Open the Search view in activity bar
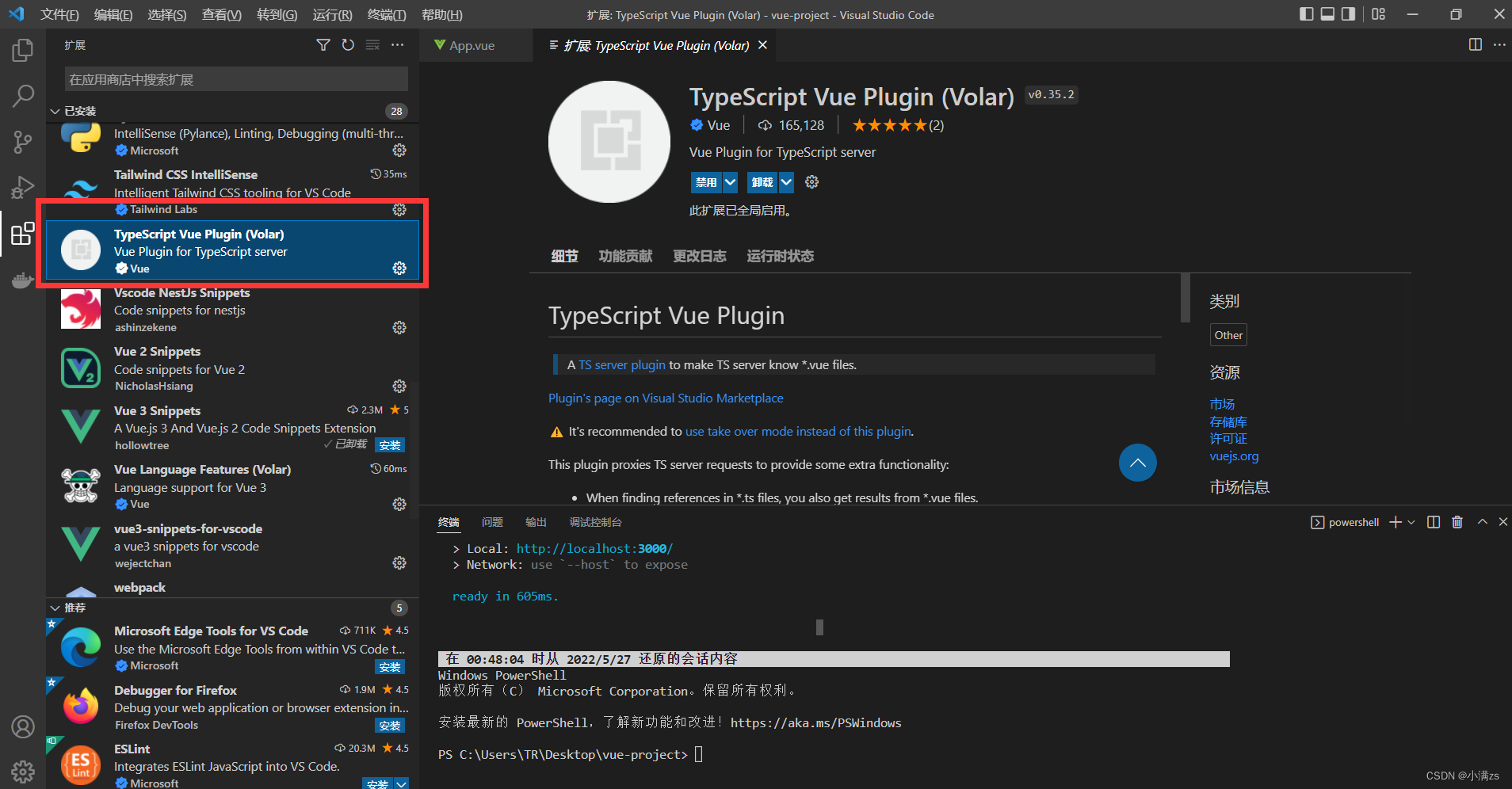The image size is (1512, 789). click(23, 97)
